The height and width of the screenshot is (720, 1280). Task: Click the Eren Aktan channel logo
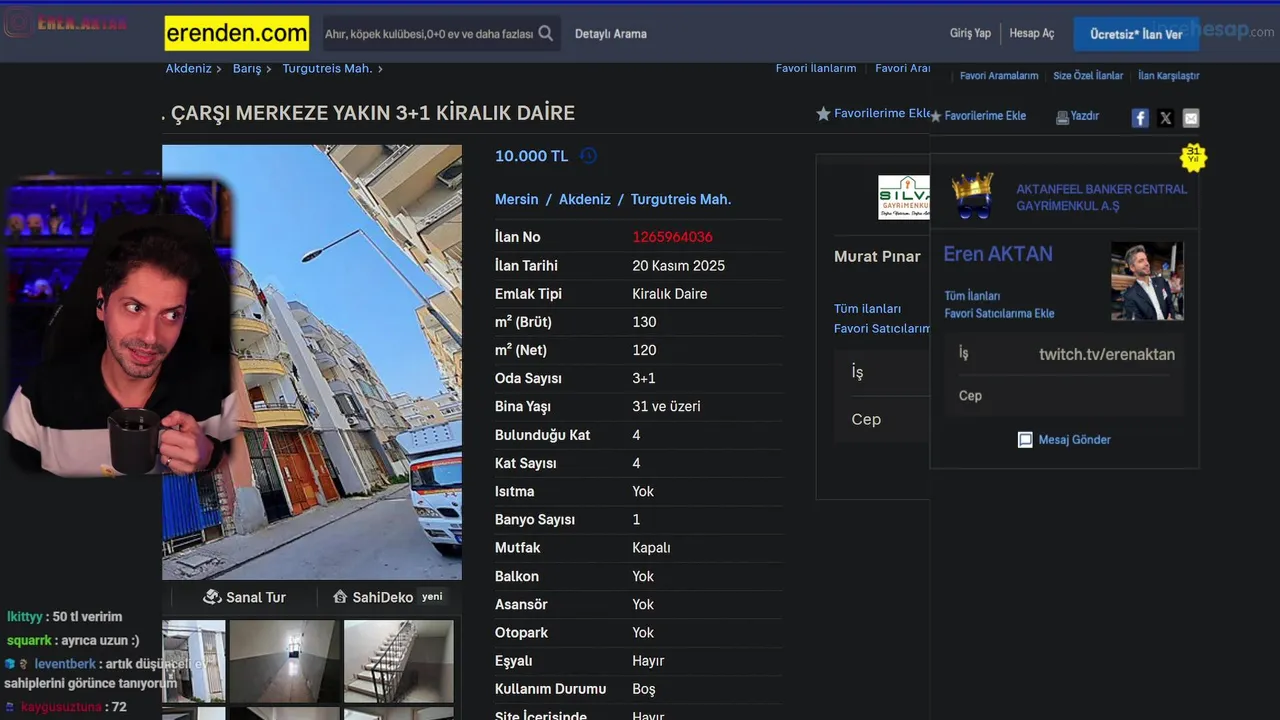click(x=66, y=24)
